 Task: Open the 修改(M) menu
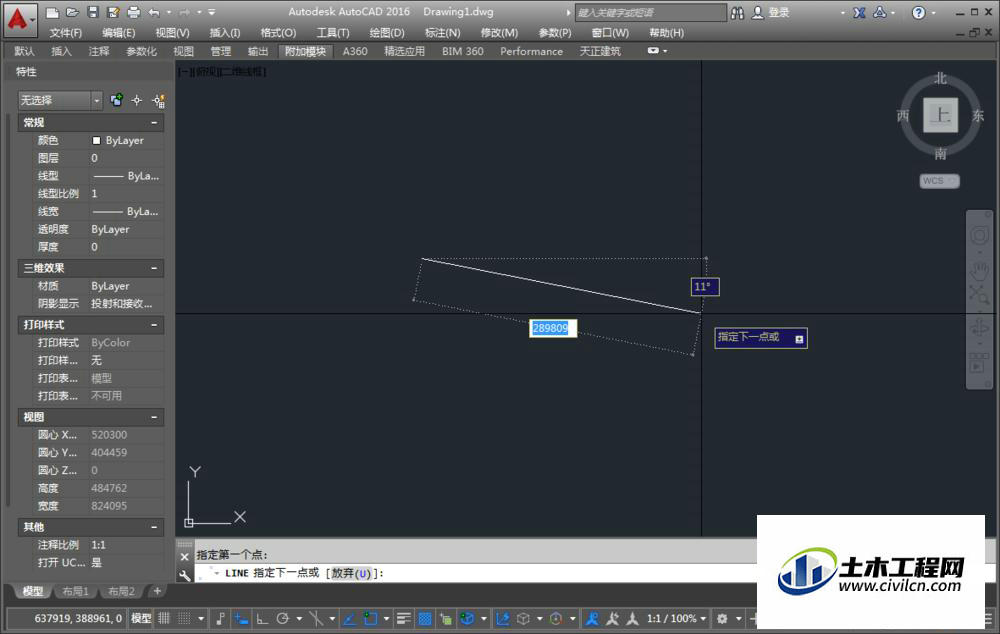point(499,33)
